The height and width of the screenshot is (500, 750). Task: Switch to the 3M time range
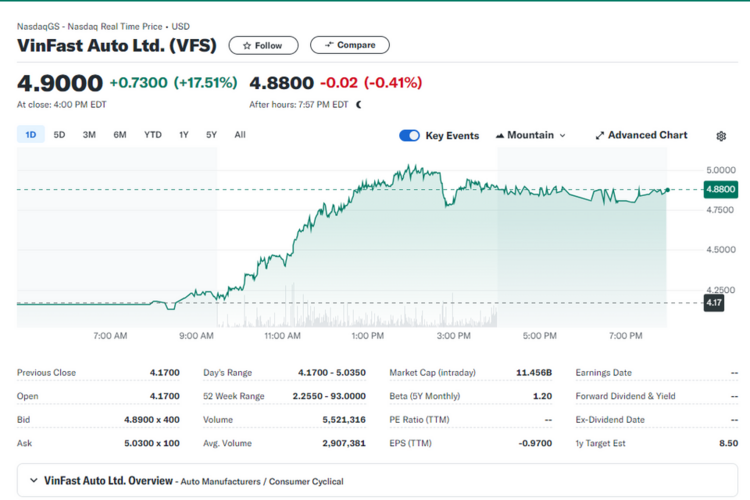pos(89,135)
